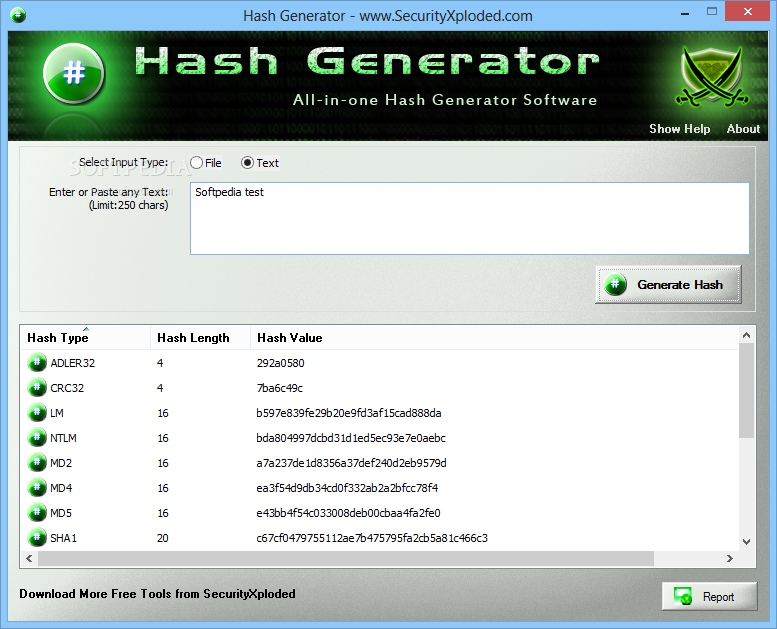Image resolution: width=777 pixels, height=629 pixels.
Task: Select the File input type radio button
Action: click(197, 163)
